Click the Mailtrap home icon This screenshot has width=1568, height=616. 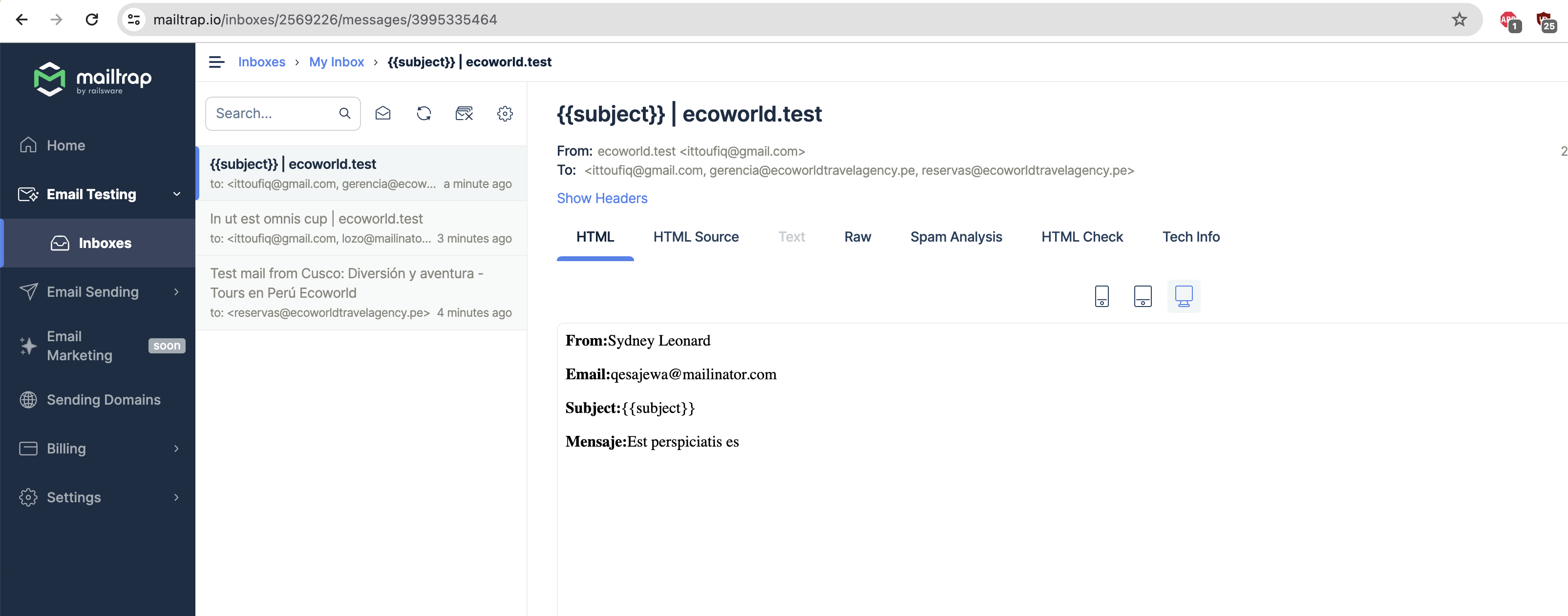[x=28, y=145]
